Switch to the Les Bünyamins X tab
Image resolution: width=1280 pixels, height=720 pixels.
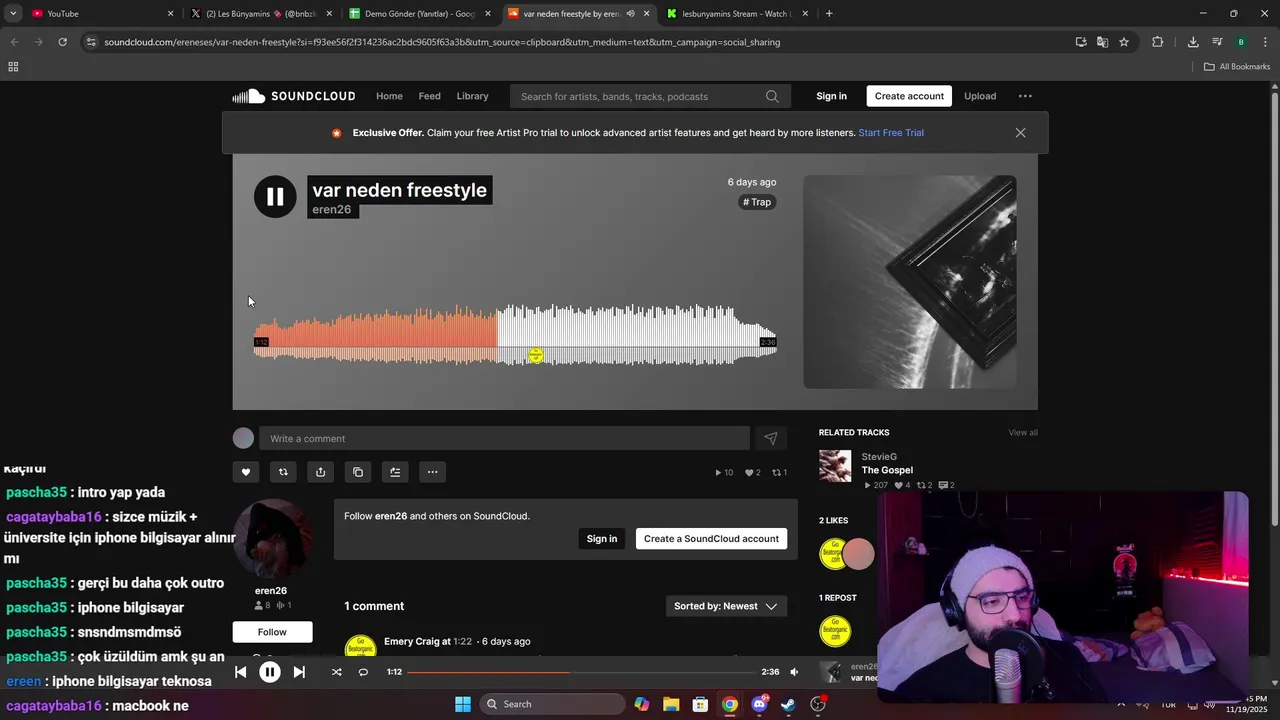tap(259, 14)
